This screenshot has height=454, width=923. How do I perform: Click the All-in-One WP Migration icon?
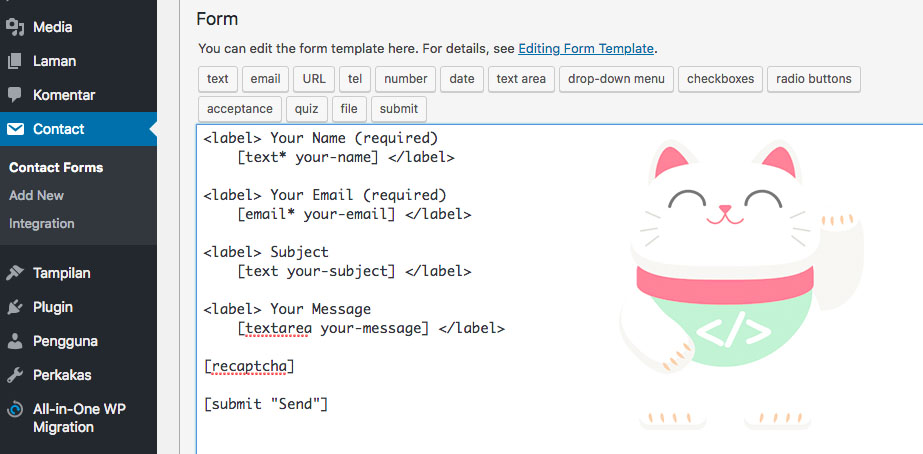pyautogui.click(x=15, y=409)
